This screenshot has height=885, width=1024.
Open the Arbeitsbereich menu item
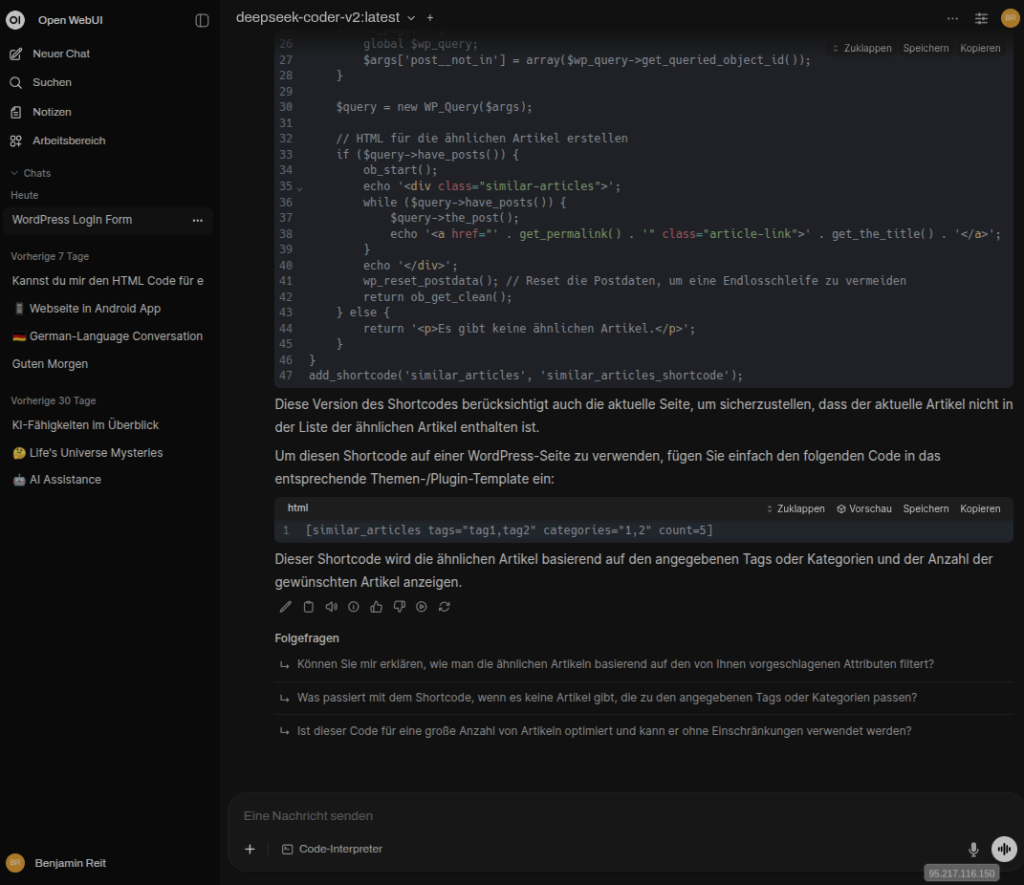pyautogui.click(x=68, y=141)
